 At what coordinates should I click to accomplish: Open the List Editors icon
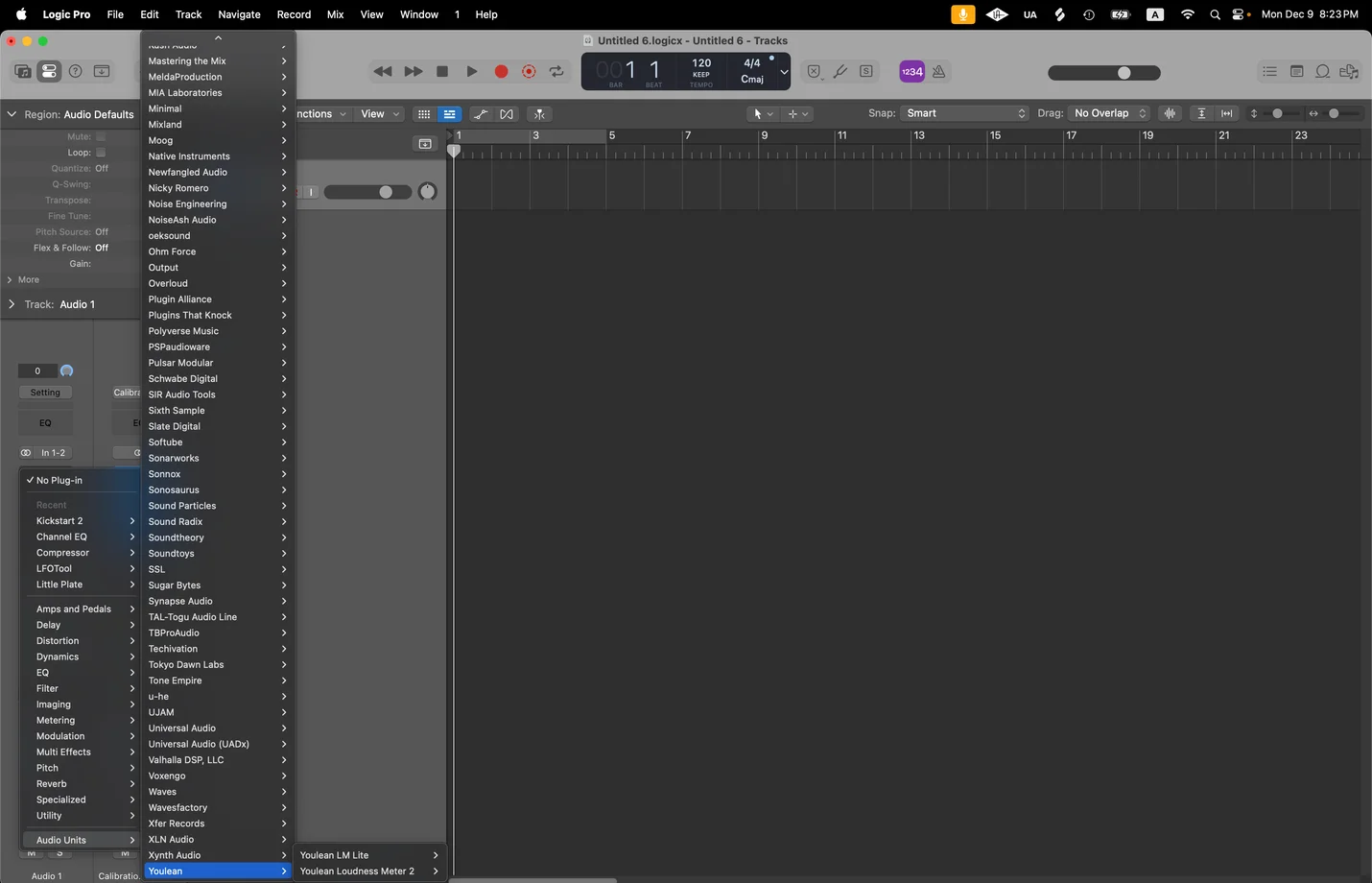(x=1269, y=72)
